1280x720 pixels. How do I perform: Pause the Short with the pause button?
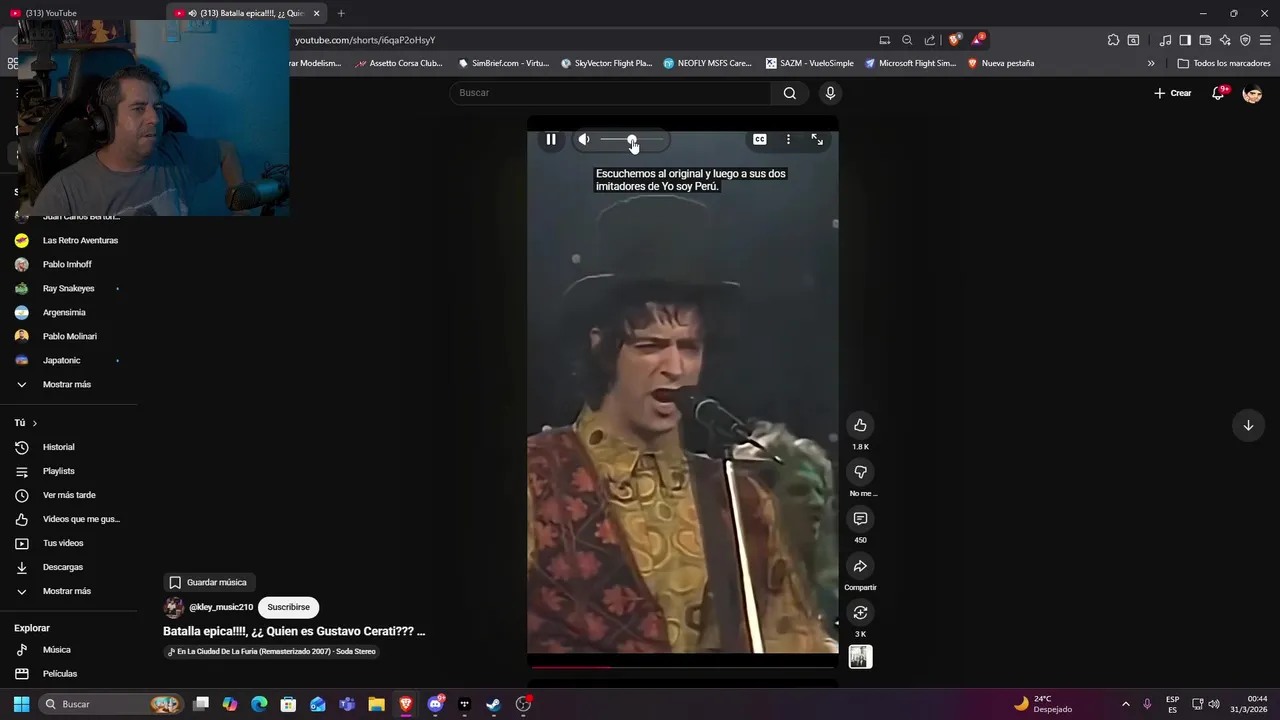click(x=551, y=140)
